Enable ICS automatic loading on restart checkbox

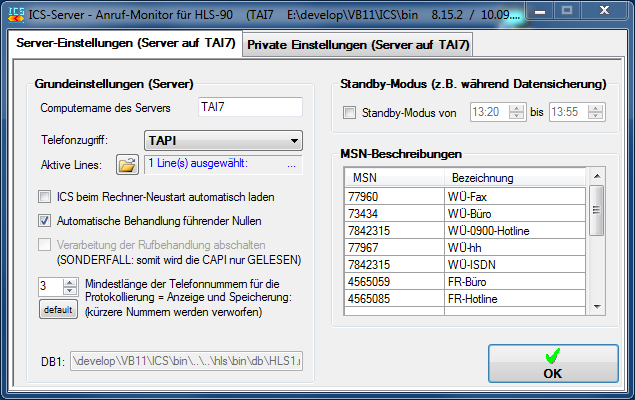pyautogui.click(x=45, y=197)
